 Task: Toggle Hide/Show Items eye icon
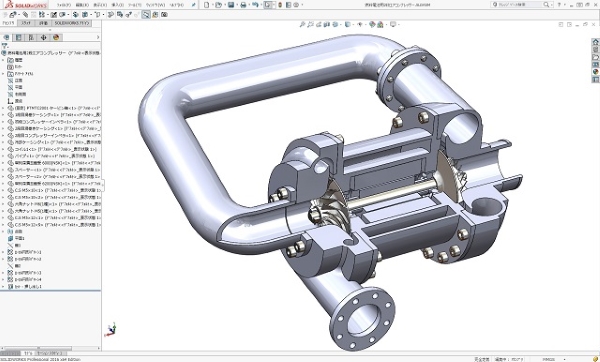point(360,24)
